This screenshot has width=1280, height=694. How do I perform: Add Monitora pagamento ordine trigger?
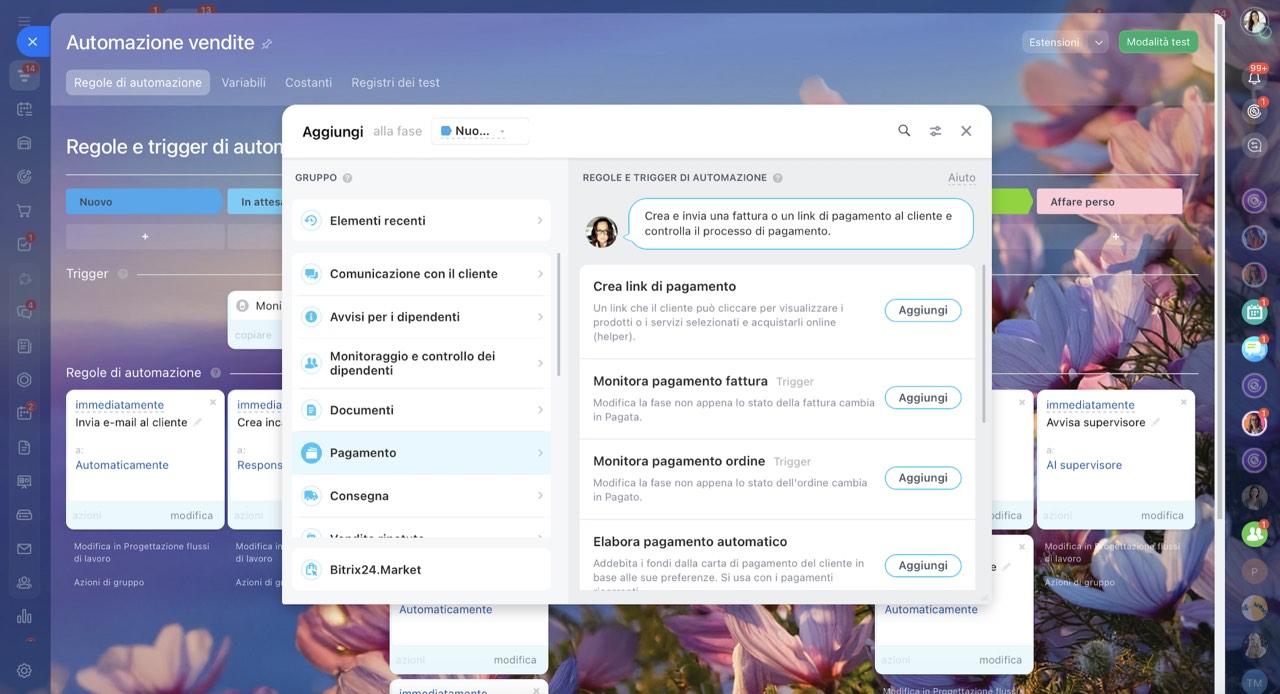click(x=923, y=478)
